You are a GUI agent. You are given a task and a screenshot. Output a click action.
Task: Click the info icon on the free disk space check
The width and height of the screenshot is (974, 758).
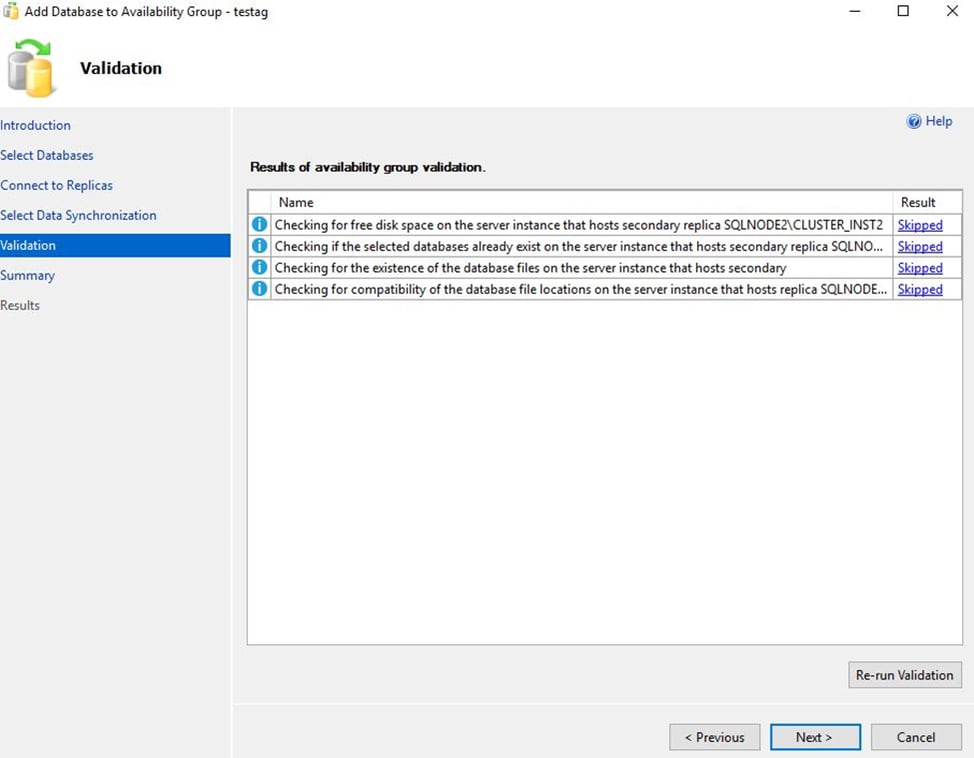pos(259,224)
